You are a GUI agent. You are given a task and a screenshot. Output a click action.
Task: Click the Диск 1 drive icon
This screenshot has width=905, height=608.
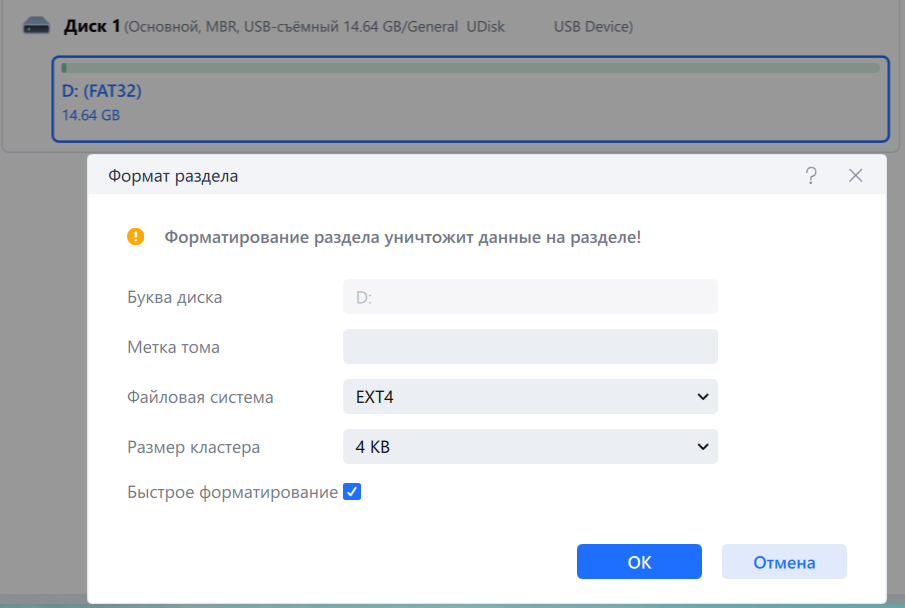coord(35,26)
